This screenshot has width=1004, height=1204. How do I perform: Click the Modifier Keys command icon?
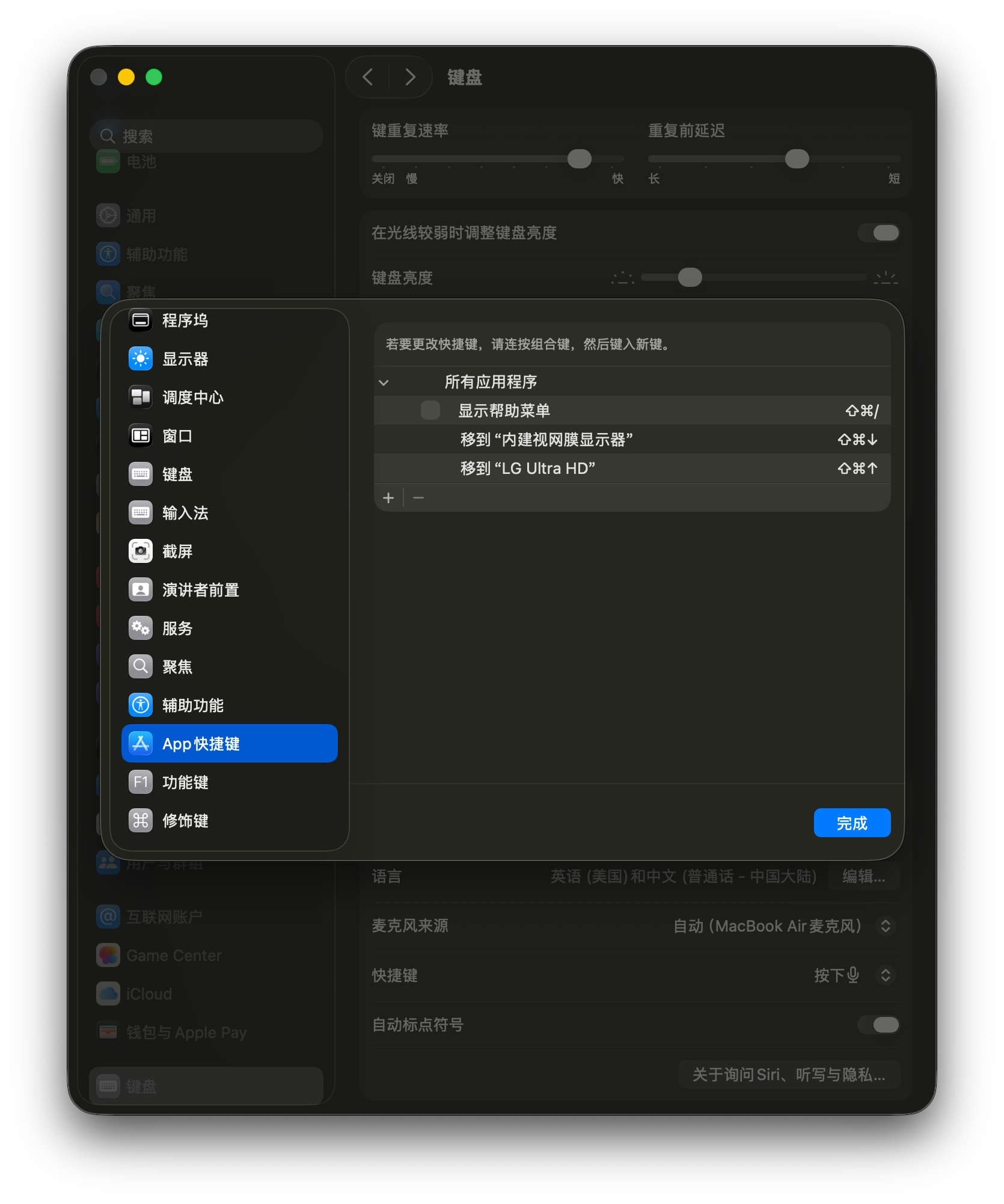pos(141,821)
